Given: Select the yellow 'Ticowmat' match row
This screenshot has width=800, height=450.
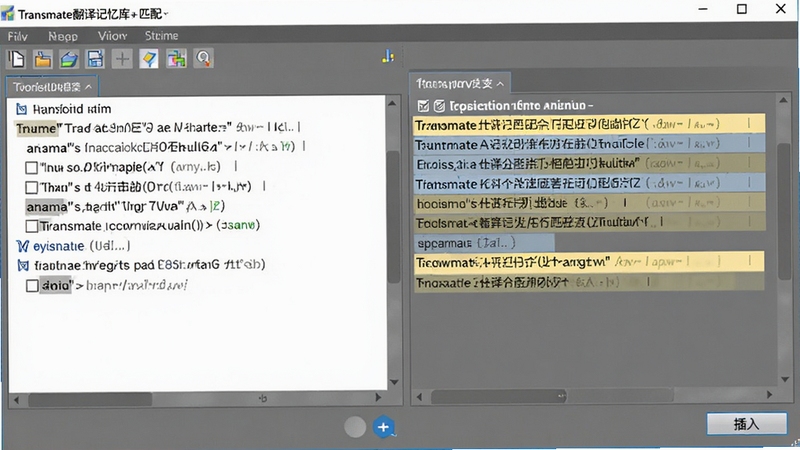Looking at the screenshot, I should [589, 262].
